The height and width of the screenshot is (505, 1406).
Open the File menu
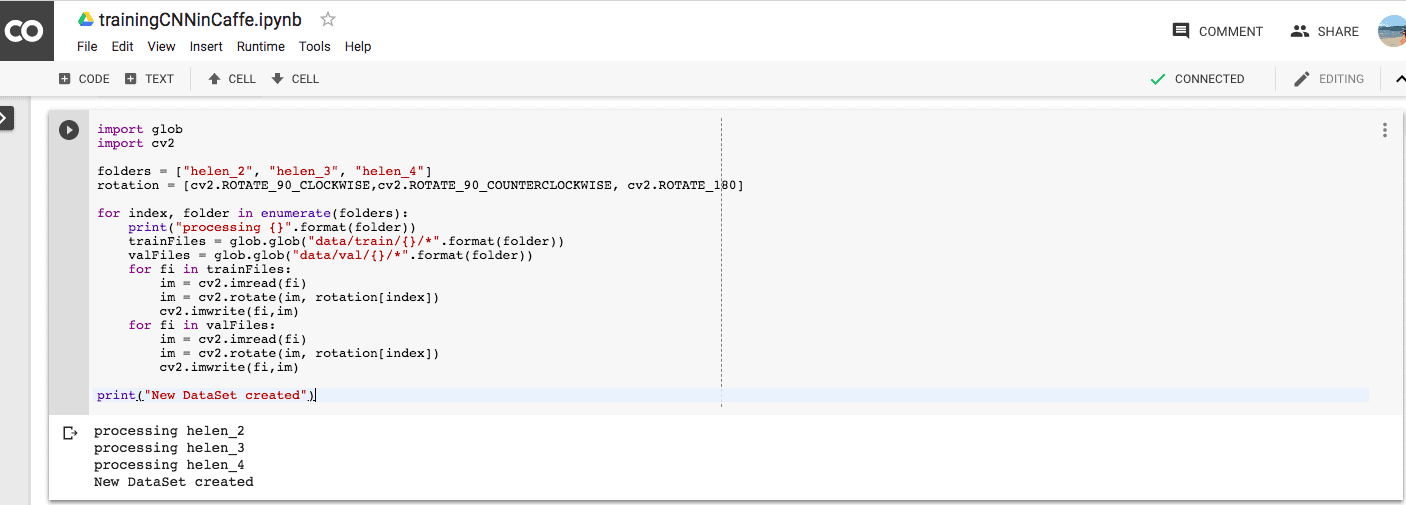[x=87, y=46]
